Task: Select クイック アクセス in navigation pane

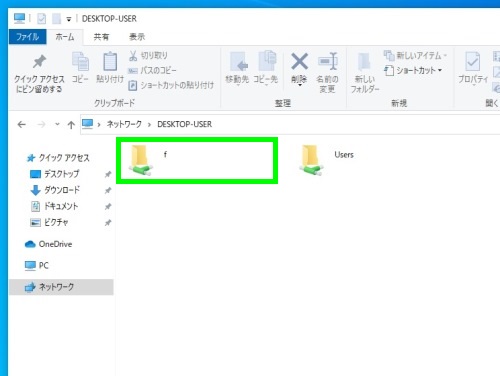Action: click(x=58, y=158)
